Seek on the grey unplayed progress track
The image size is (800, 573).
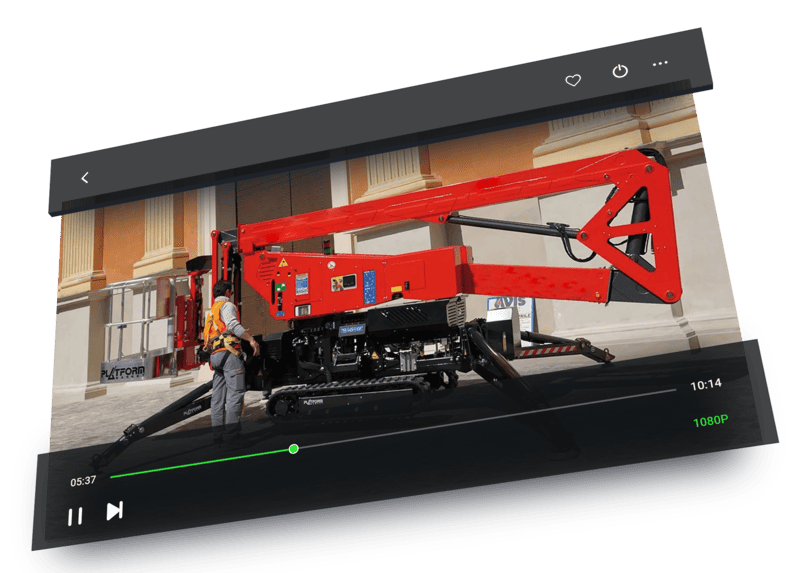[x=487, y=419]
